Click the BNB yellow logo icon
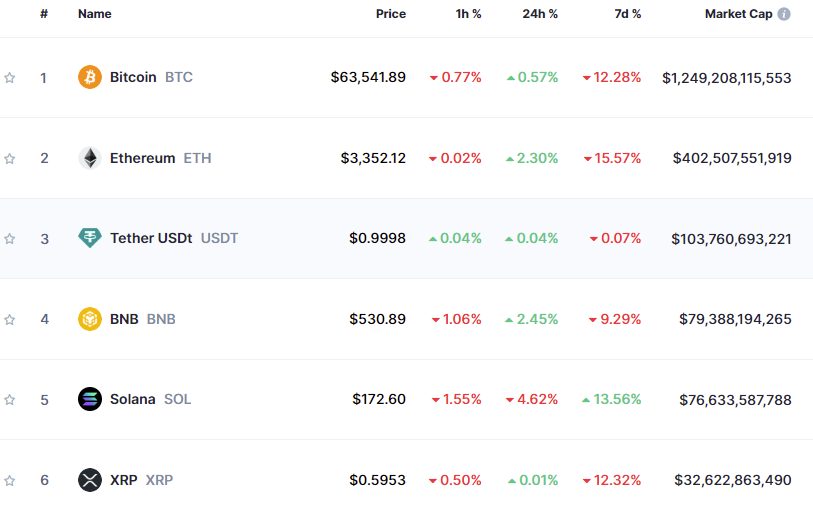 click(90, 319)
